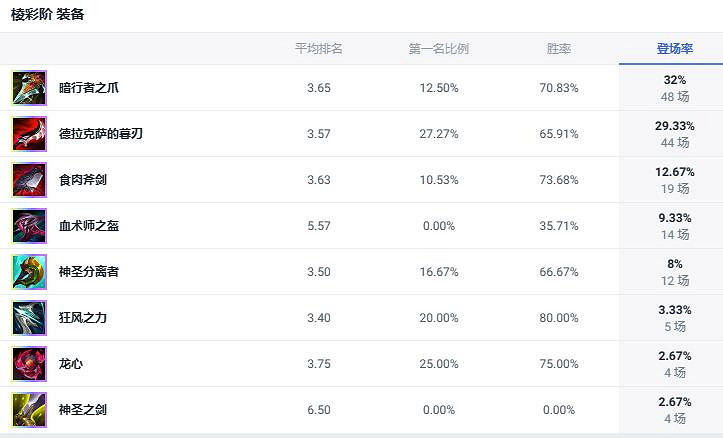Open the 暗行者之爪 item name link

(x=88, y=88)
